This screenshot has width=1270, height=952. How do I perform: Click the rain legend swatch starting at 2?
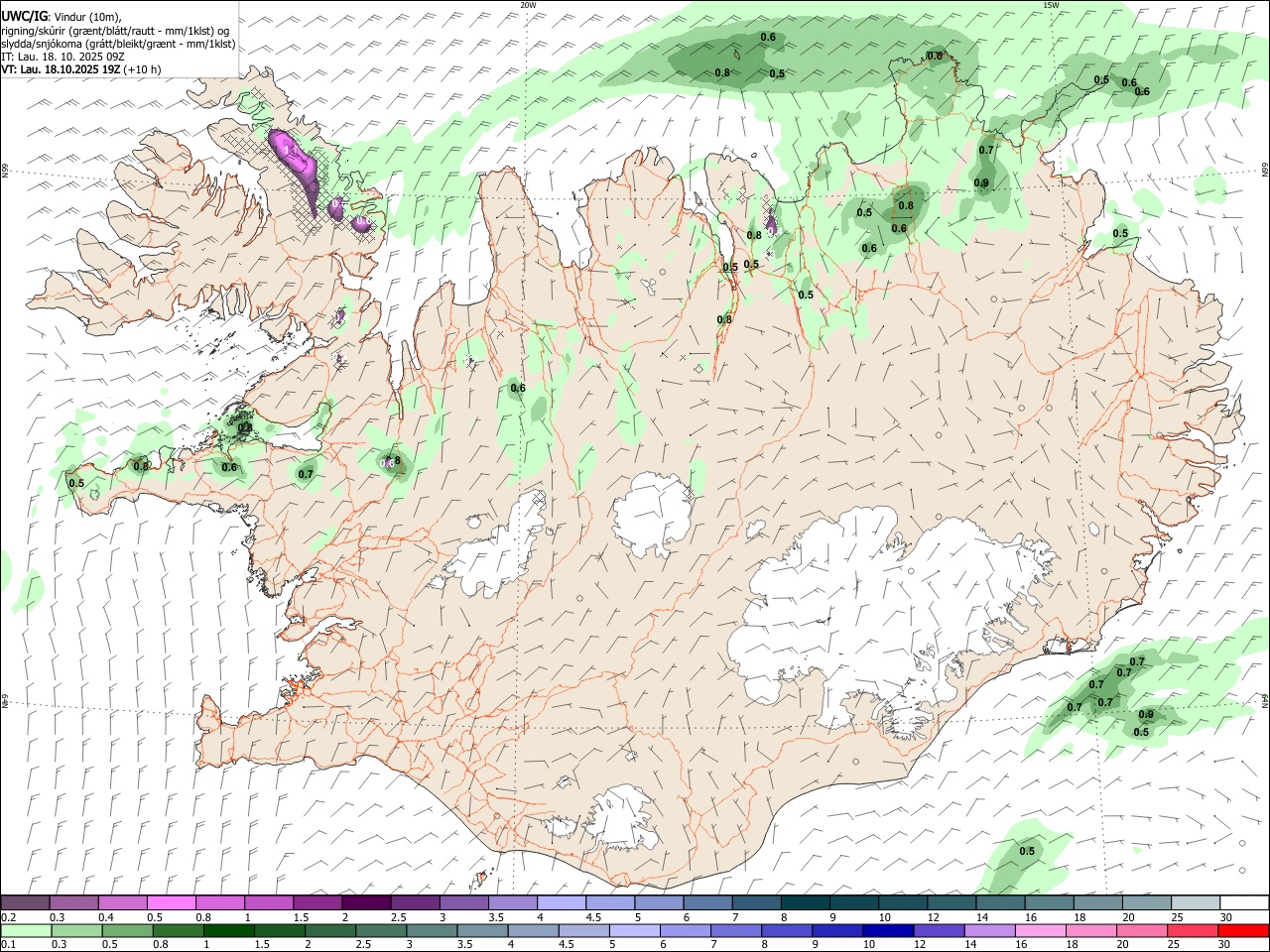pyautogui.click(x=332, y=930)
